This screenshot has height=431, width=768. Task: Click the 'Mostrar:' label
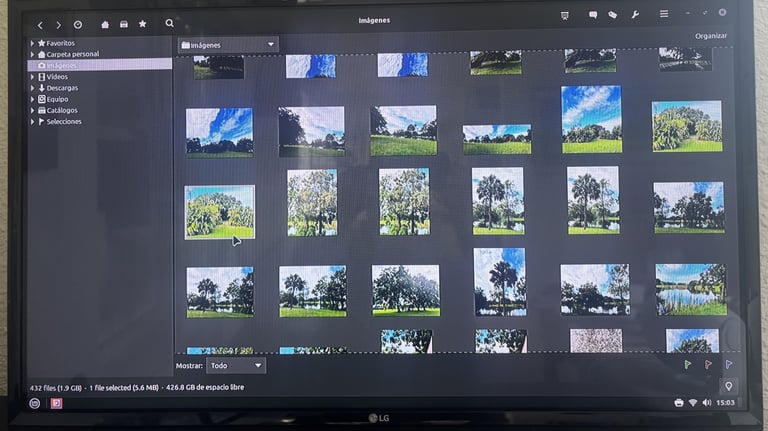tap(189, 366)
